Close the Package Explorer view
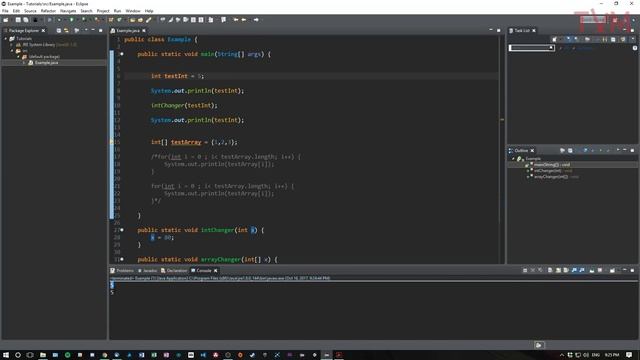This screenshot has height=360, width=640. coord(43,31)
